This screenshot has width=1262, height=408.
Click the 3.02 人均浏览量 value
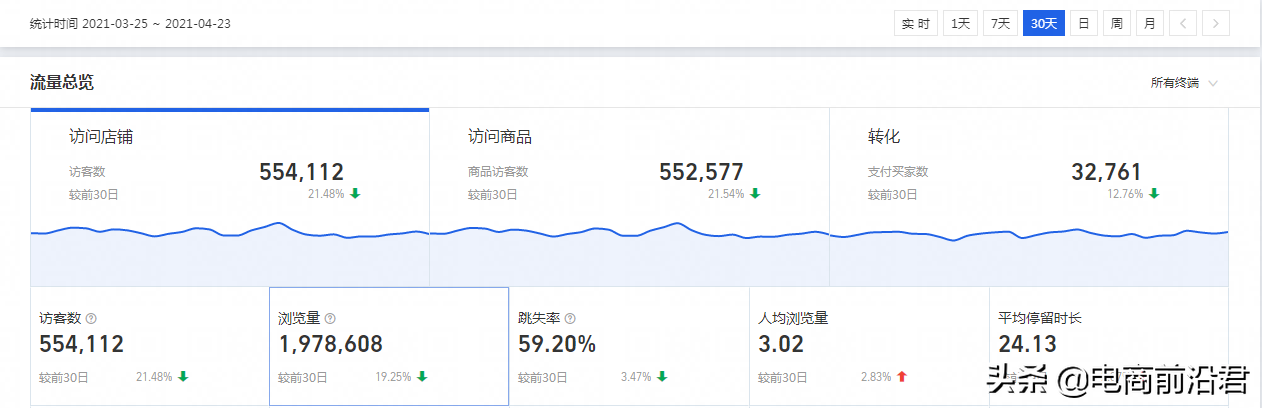(781, 345)
